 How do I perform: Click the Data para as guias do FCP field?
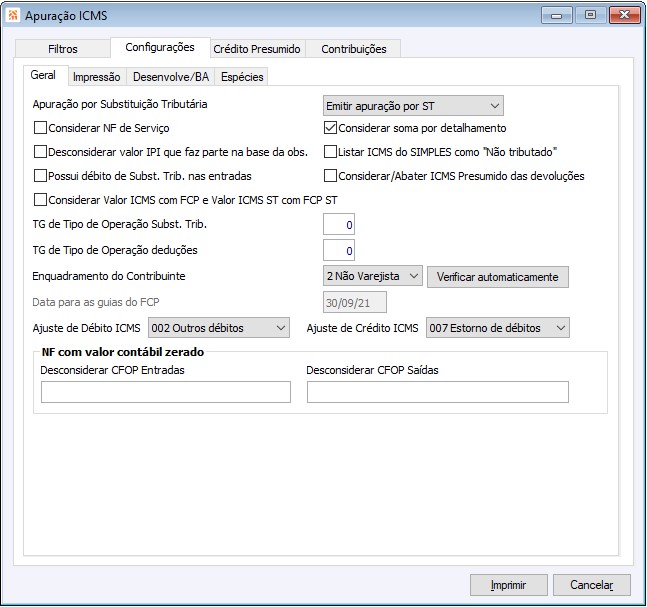(x=355, y=302)
